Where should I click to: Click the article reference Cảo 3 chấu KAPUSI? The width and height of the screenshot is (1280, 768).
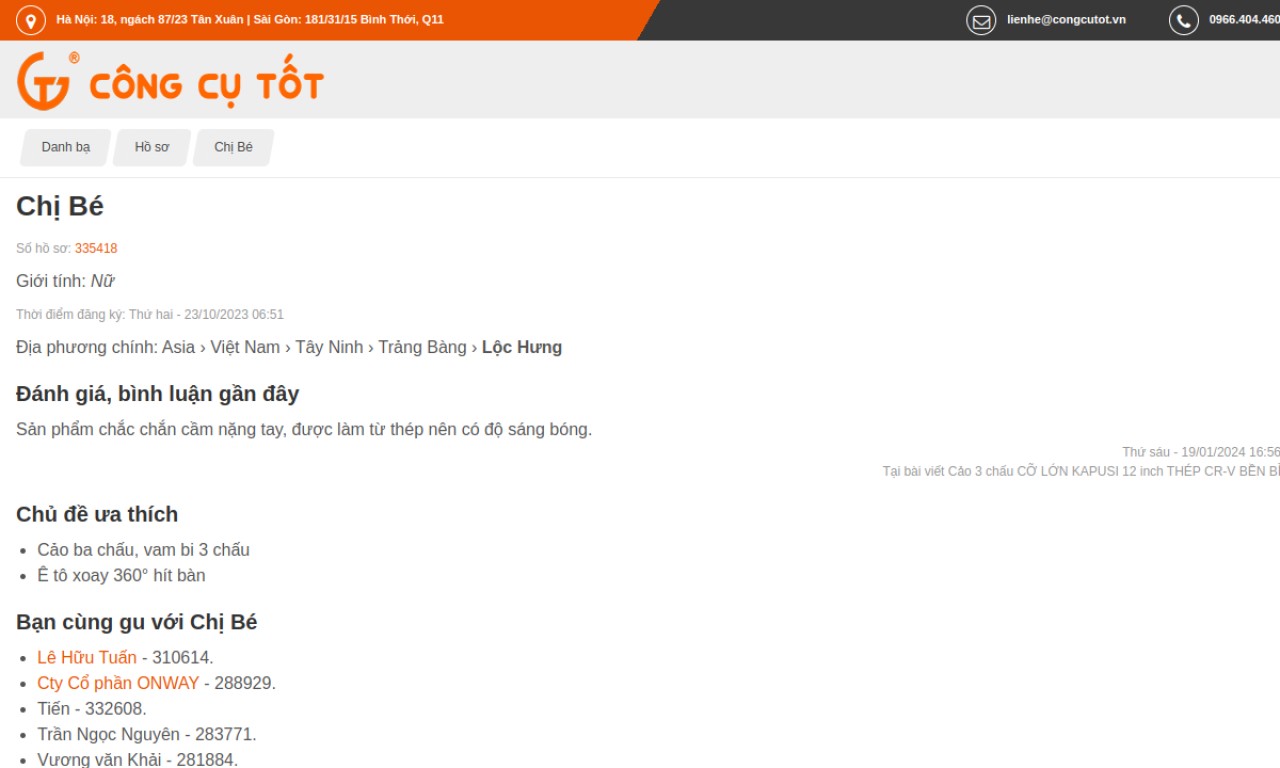(x=1081, y=471)
